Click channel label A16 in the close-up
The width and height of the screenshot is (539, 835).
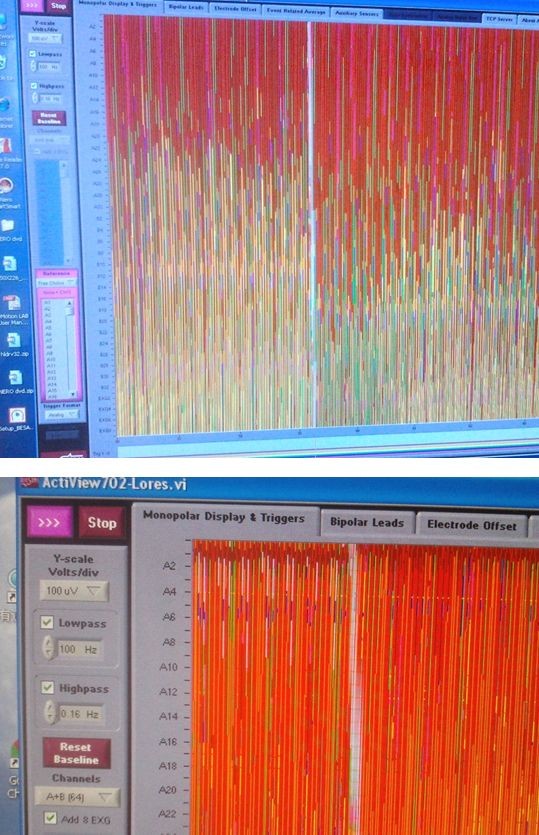coord(168,741)
